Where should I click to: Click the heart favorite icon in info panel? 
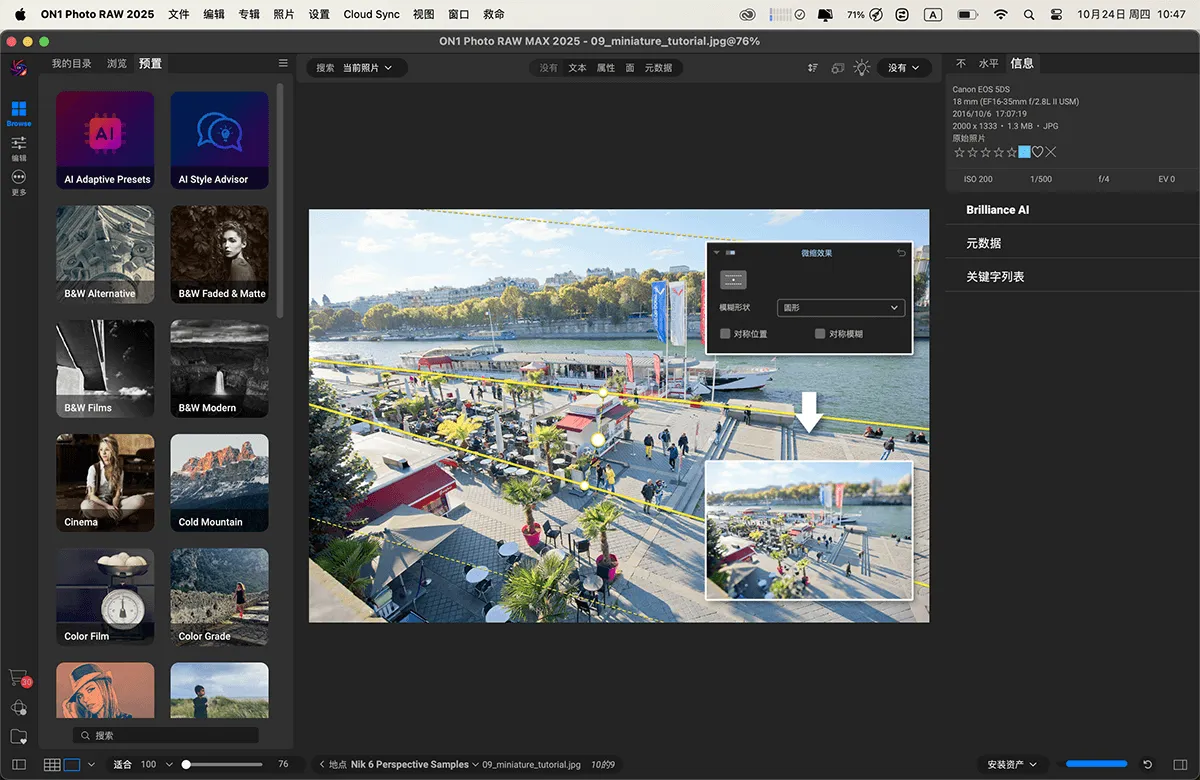(1038, 152)
